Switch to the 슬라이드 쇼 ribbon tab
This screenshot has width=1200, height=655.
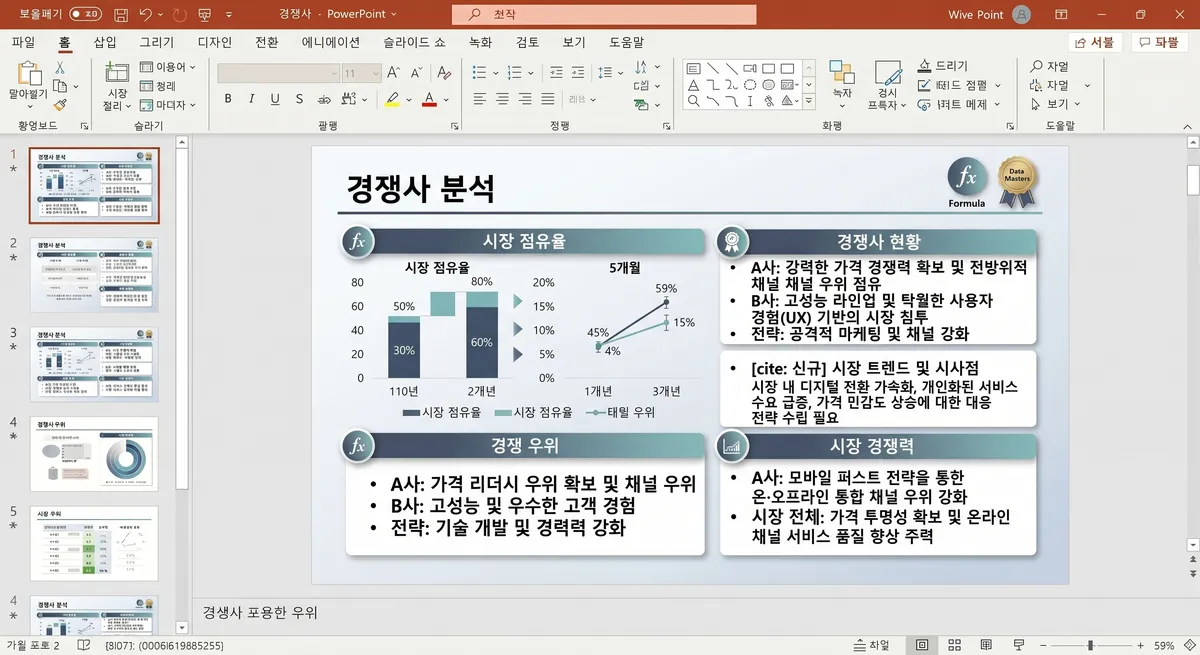[414, 42]
